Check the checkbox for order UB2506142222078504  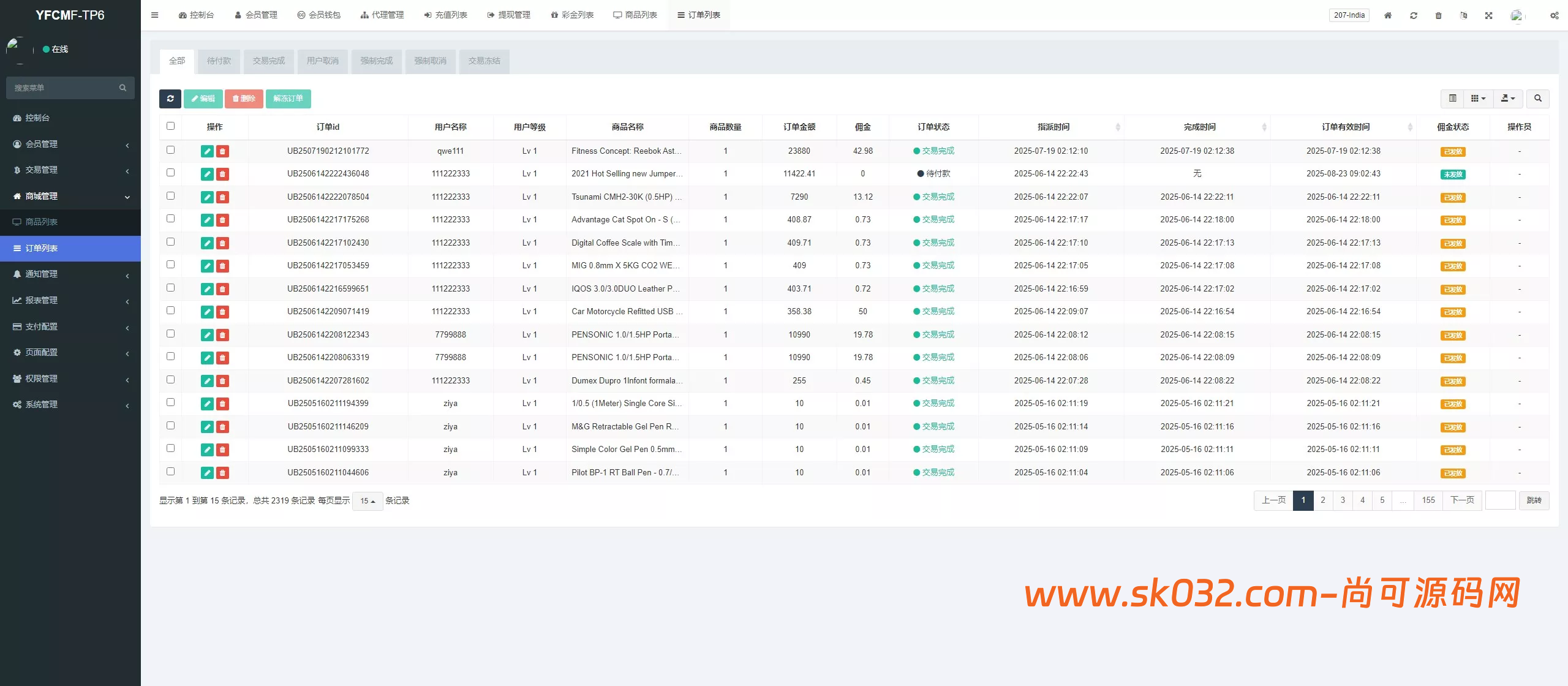pos(170,196)
